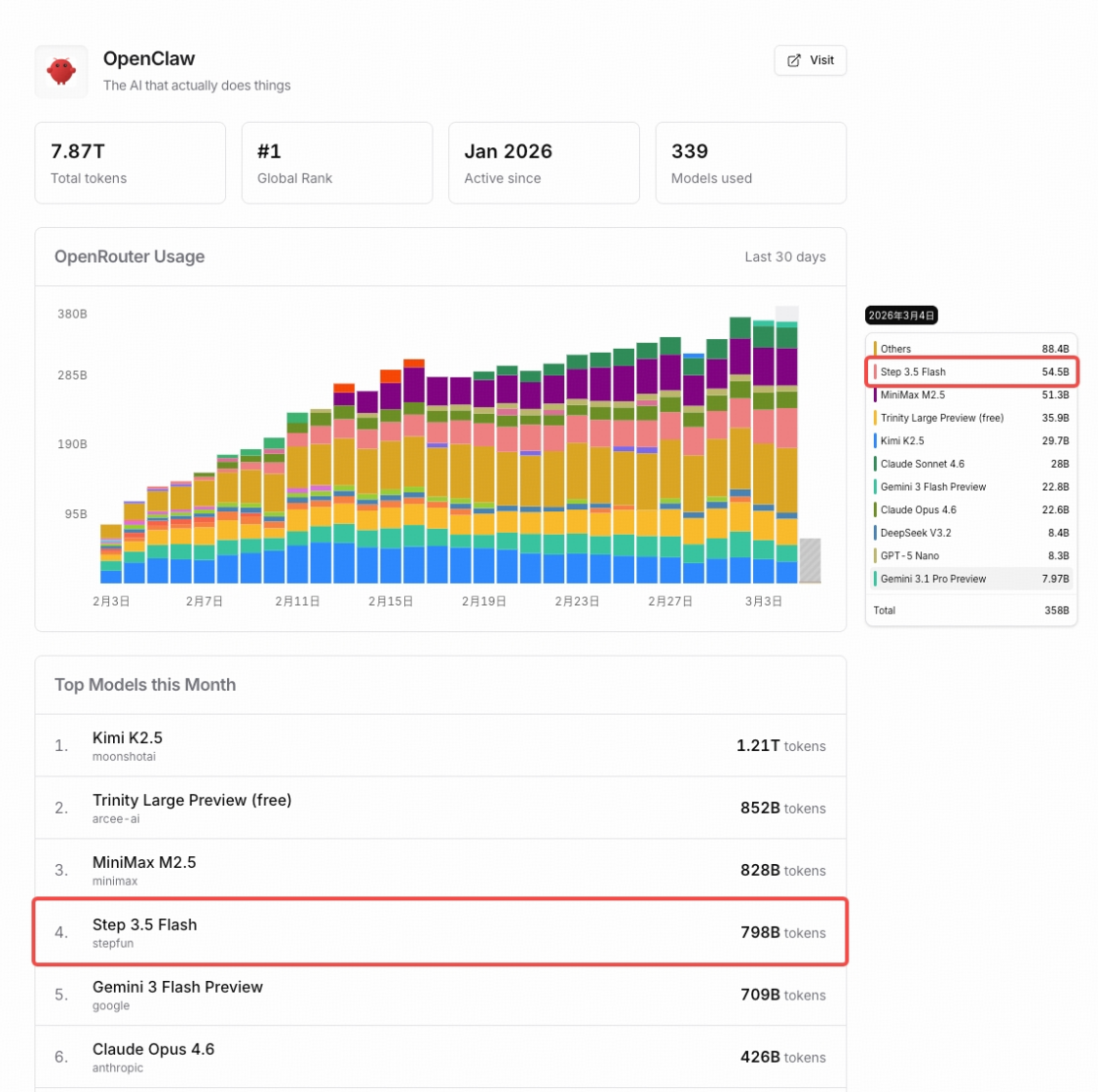Click the Kimi K2.5 blue legend swatch

[876, 440]
